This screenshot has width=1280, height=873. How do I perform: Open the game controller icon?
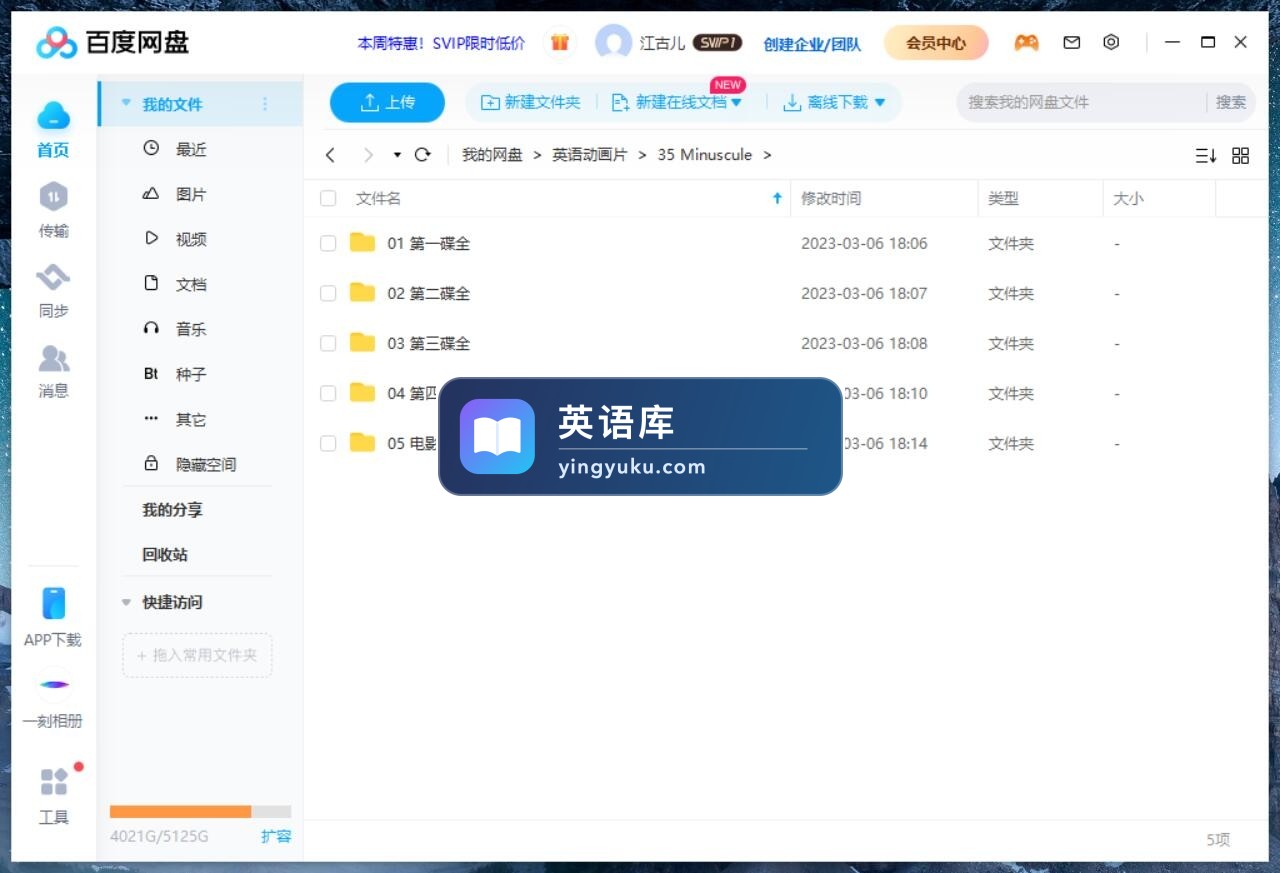tap(1026, 43)
